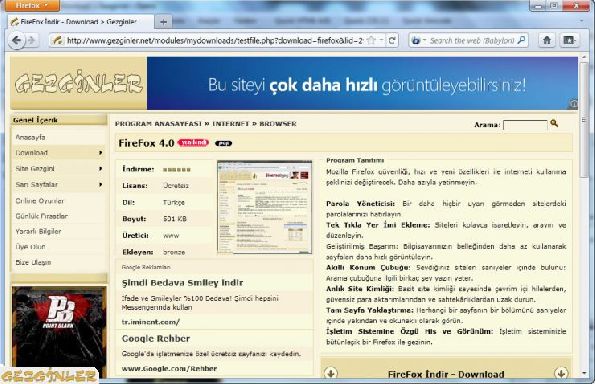Open the blue 'çok daha hızlı' banner ad

click(x=362, y=83)
